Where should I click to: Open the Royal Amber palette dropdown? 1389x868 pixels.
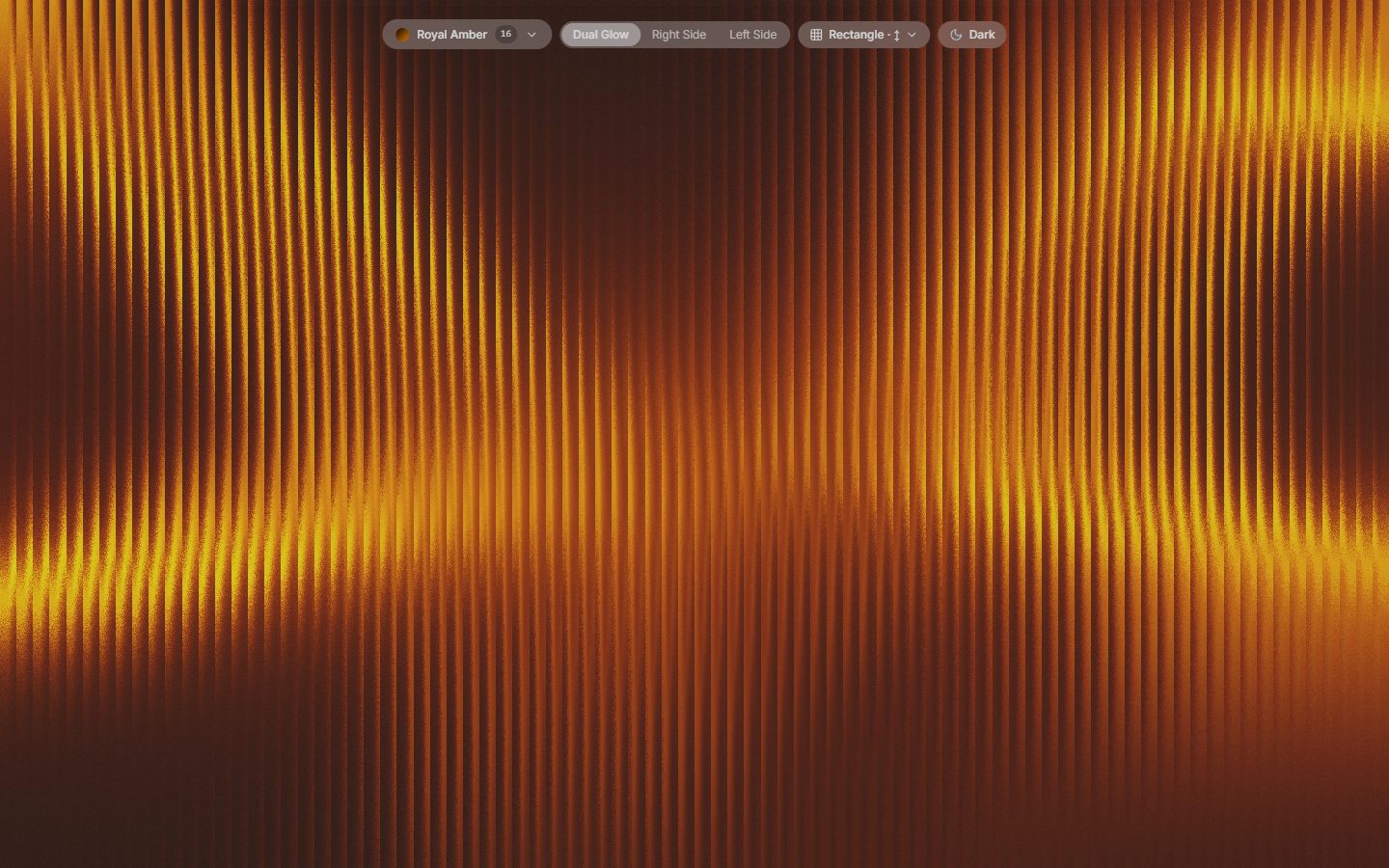coord(467,35)
